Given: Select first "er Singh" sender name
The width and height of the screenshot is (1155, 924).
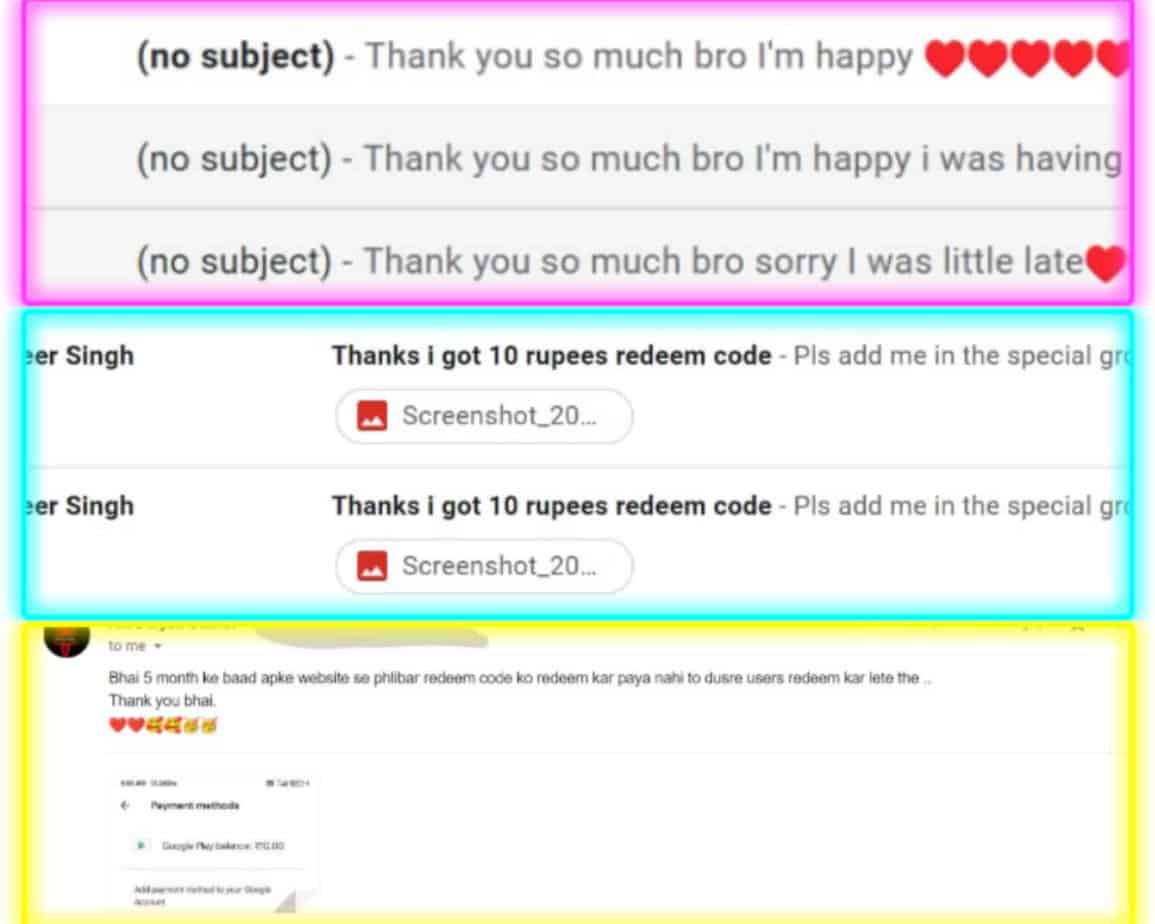Looking at the screenshot, I should tap(80, 356).
